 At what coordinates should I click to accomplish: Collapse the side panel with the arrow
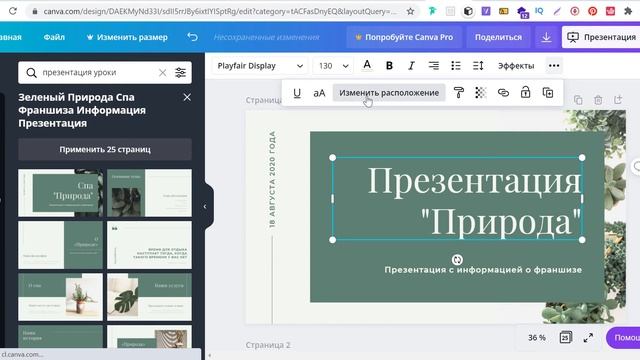205,207
